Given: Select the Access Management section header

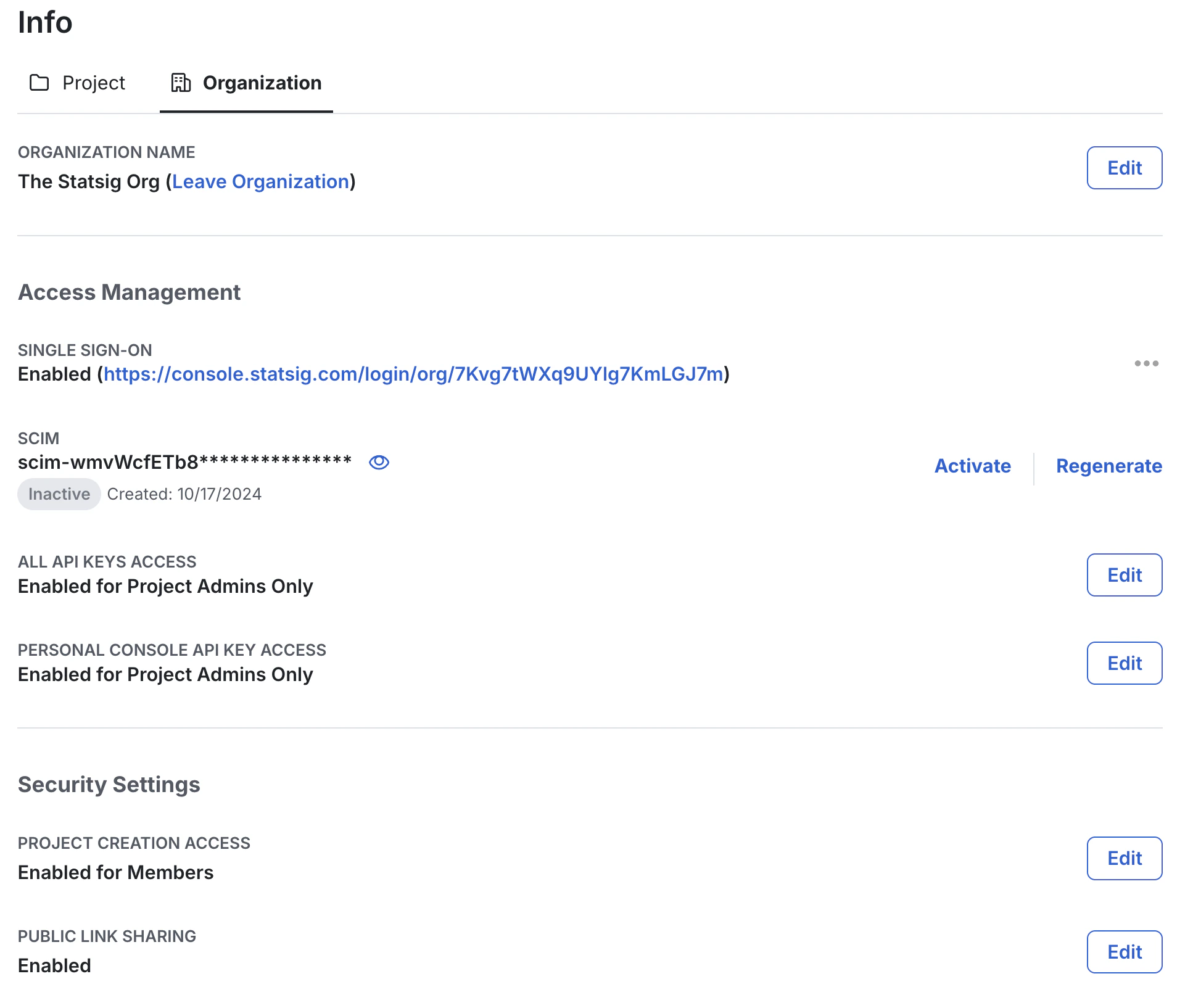Looking at the screenshot, I should pos(129,292).
